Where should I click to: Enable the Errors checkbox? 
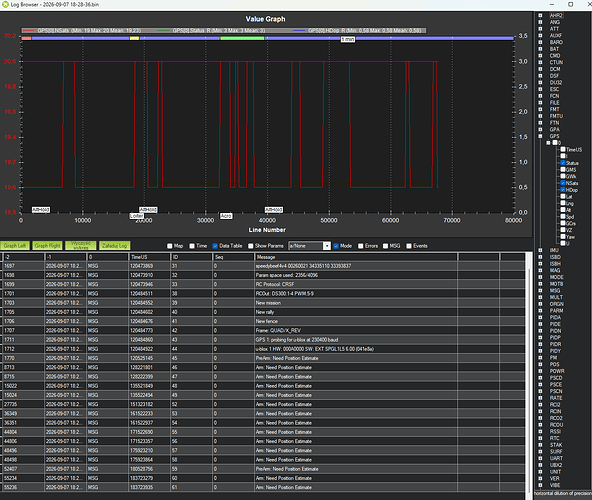click(361, 246)
